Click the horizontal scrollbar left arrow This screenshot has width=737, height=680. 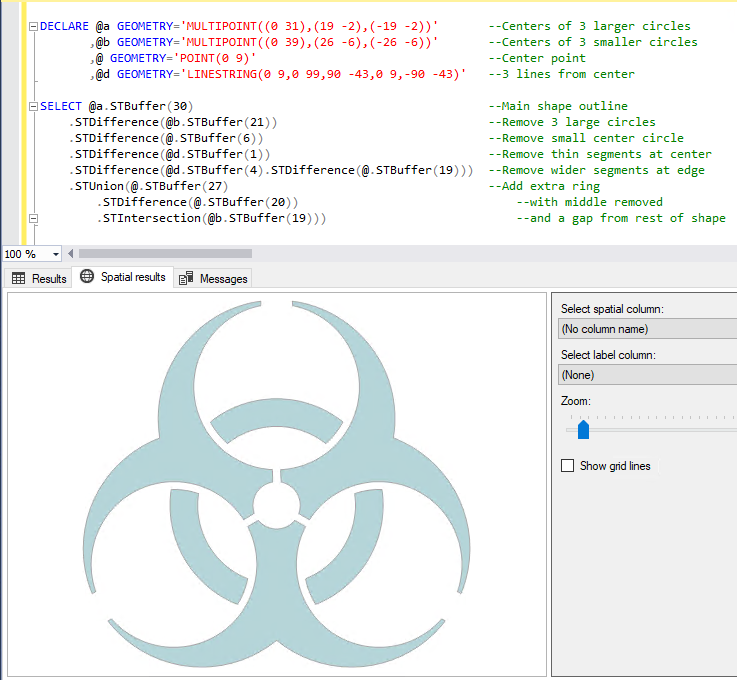pyautogui.click(x=71, y=254)
